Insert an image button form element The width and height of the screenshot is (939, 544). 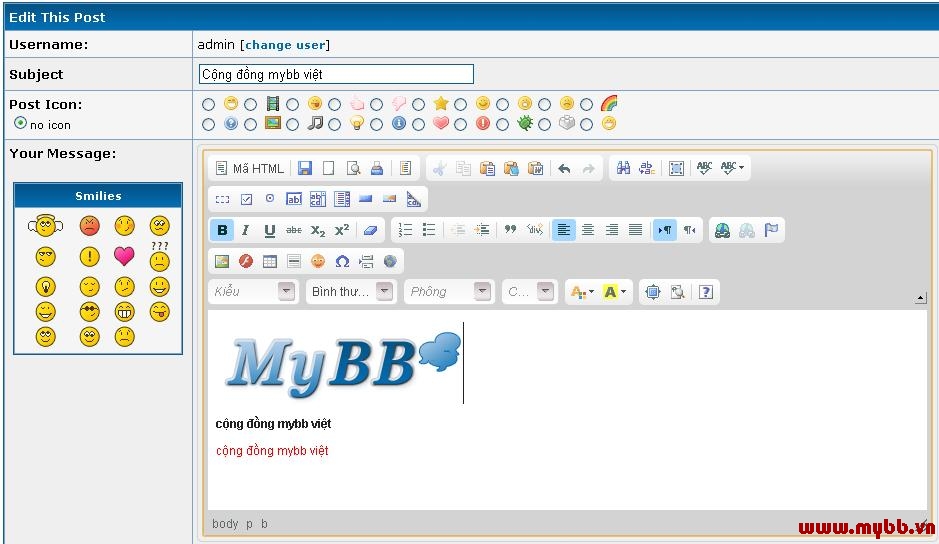pyautogui.click(x=389, y=200)
